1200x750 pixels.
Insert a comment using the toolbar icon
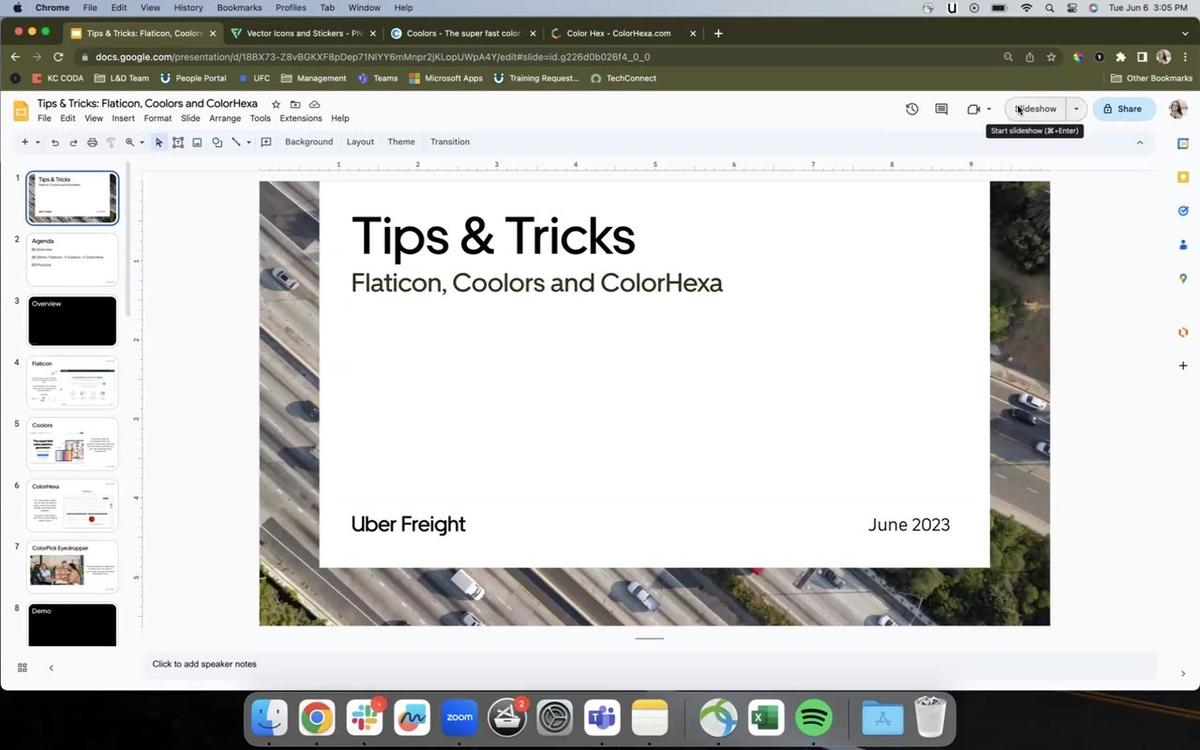click(266, 142)
